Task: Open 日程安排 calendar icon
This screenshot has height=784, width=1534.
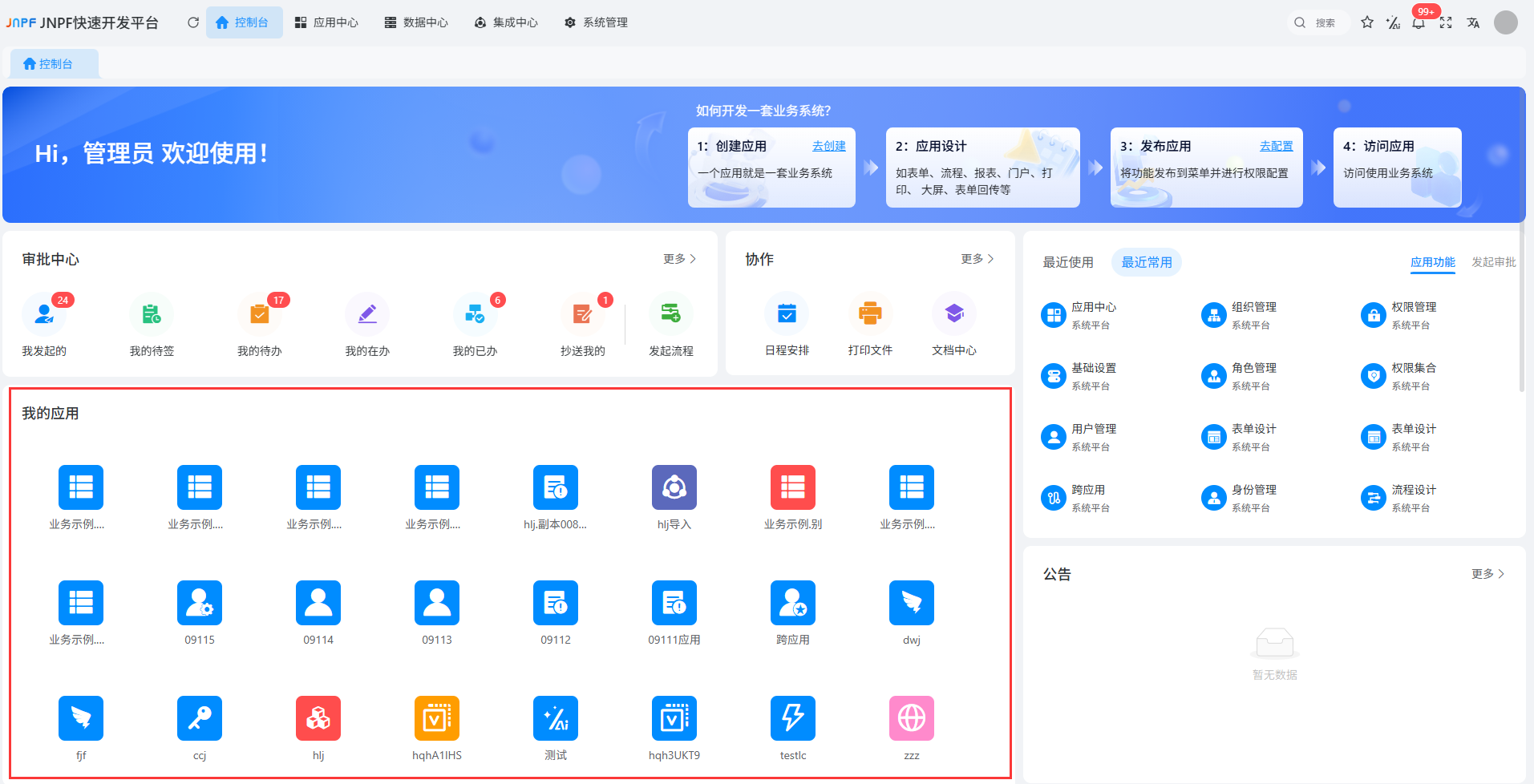Action: 787,314
